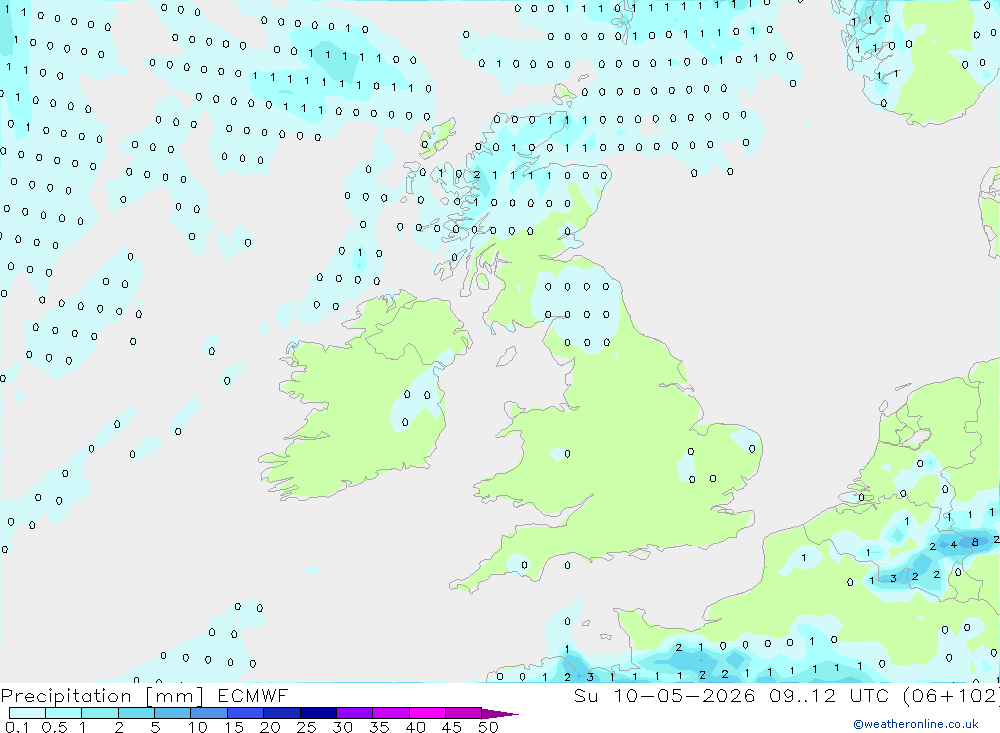The height and width of the screenshot is (733, 1000).
Task: Select the 45–50 mm legend swatch
Action: pos(464,713)
